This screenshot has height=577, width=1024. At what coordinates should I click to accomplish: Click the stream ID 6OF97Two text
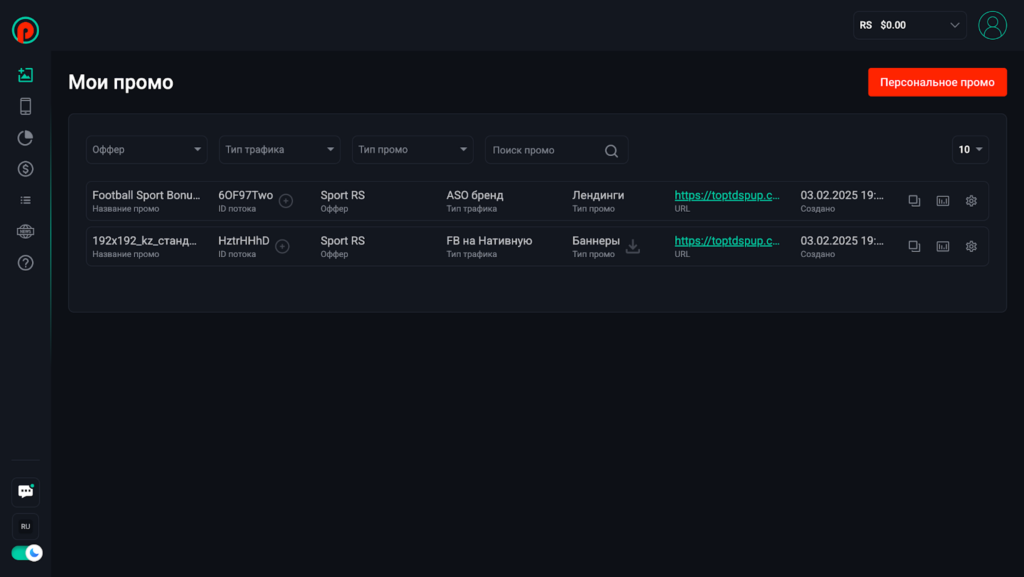click(x=246, y=195)
